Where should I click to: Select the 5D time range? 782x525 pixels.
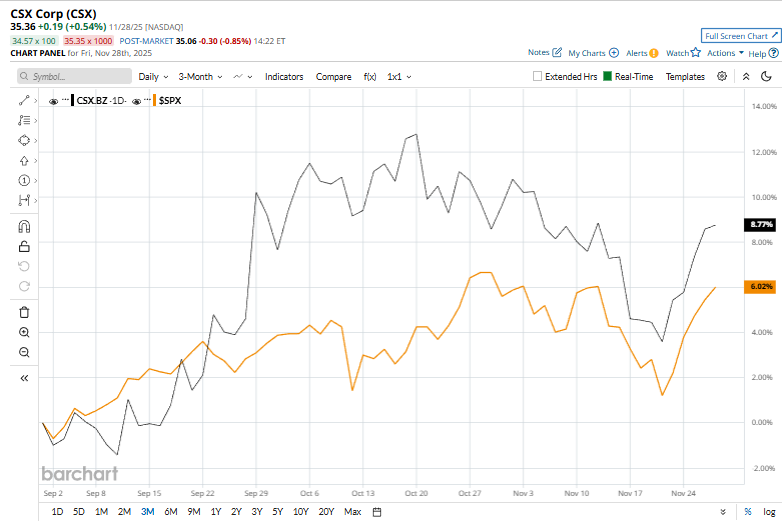coord(79,512)
